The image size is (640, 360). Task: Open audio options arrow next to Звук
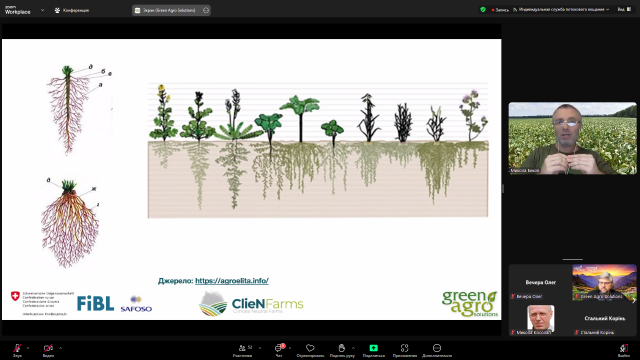tap(28, 348)
